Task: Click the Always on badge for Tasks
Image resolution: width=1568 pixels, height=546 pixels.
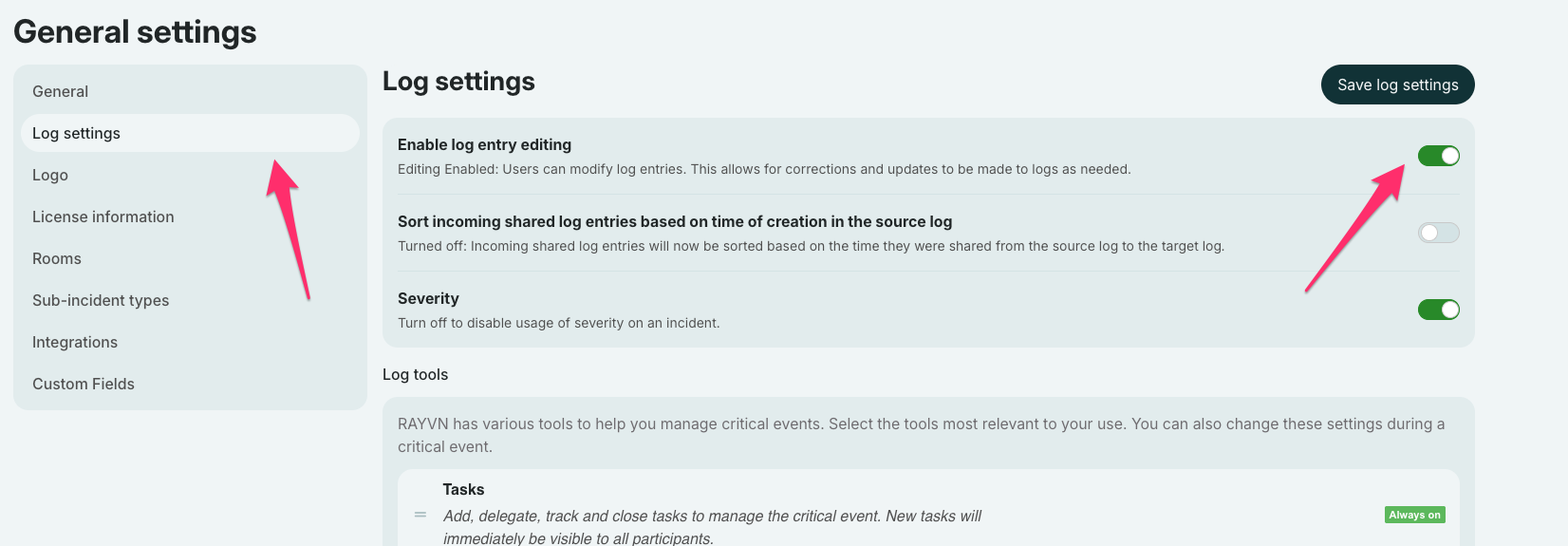Action: click(1414, 515)
